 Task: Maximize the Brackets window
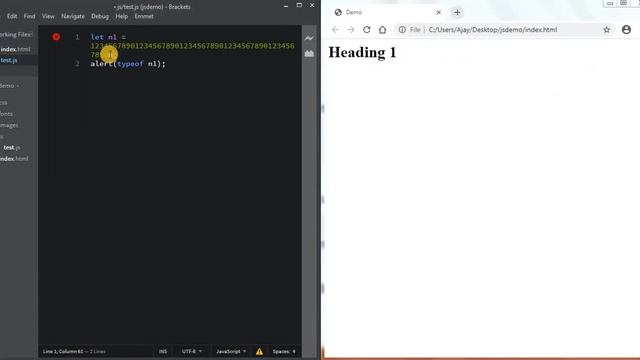pyautogui.click(x=299, y=5)
